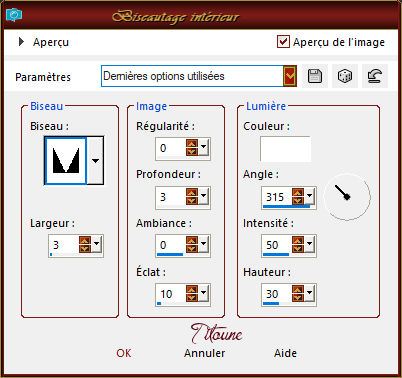Click the Angle value field
This screenshot has height=378, width=402.
[277, 197]
